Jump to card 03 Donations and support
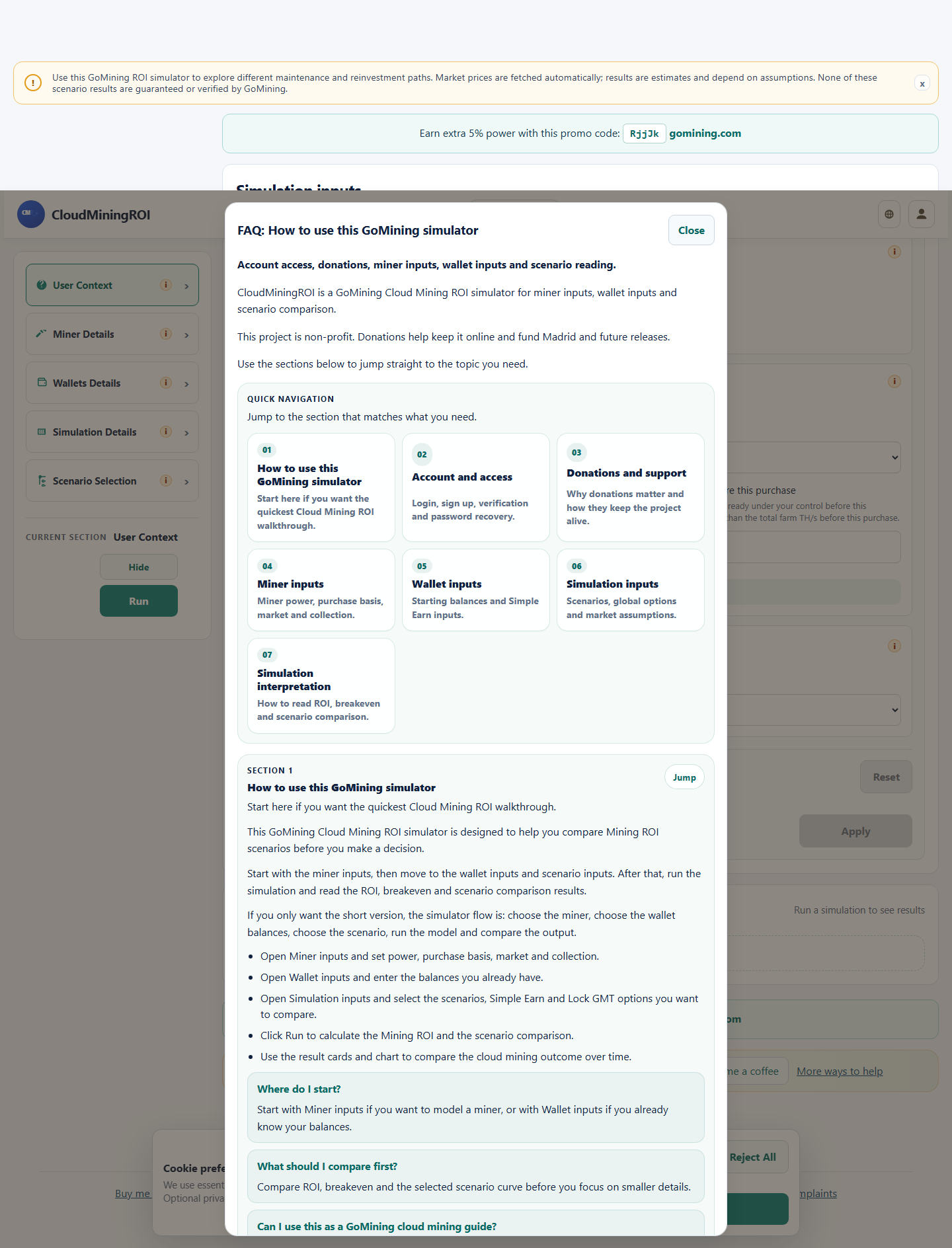This screenshot has height=1248, width=952. (x=631, y=487)
